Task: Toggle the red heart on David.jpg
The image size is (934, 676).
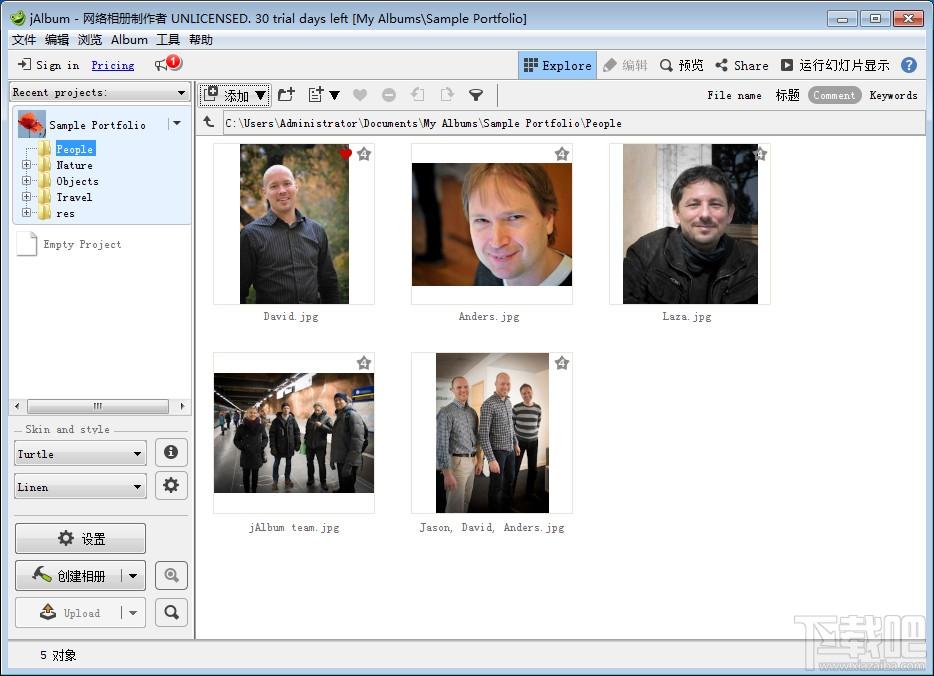Action: click(345, 154)
